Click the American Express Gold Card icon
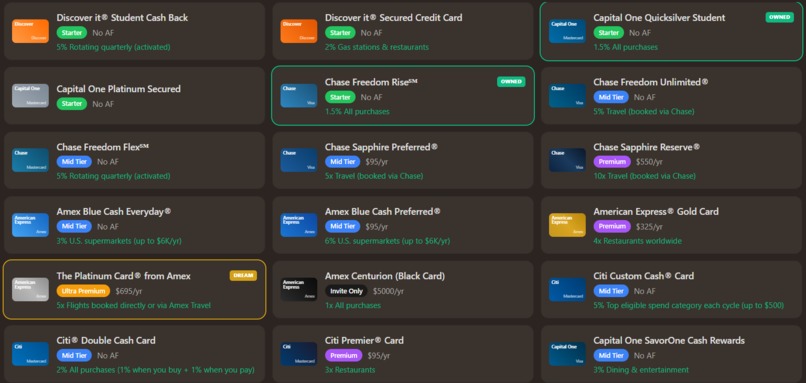The image size is (806, 383). pyautogui.click(x=567, y=225)
